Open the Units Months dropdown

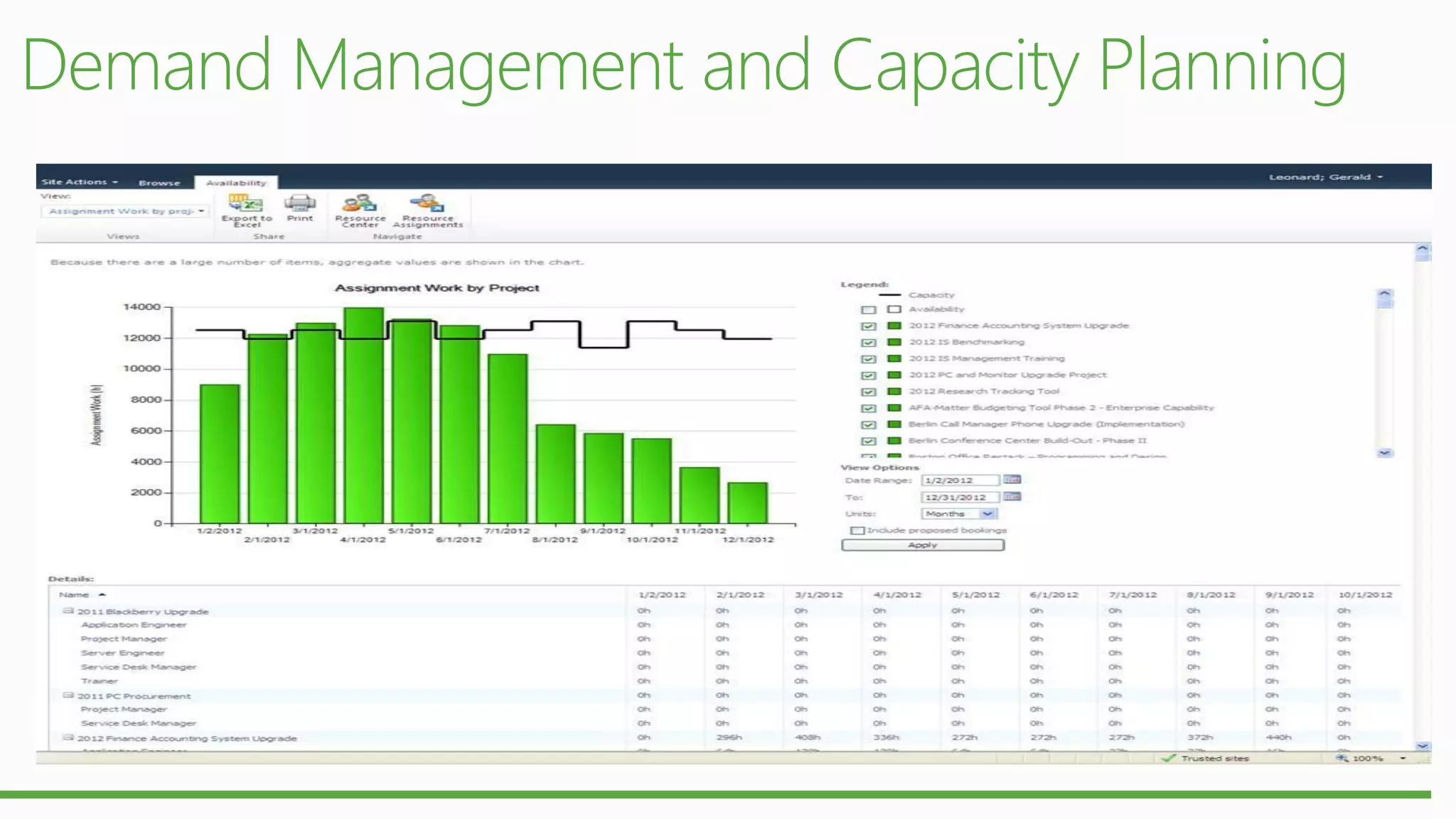point(987,514)
